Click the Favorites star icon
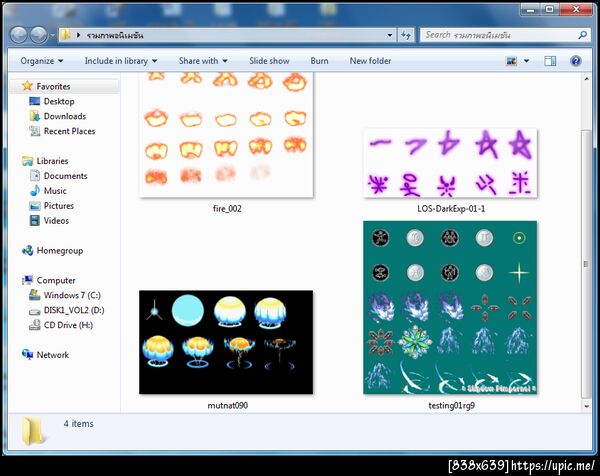600x476 pixels. (27, 86)
